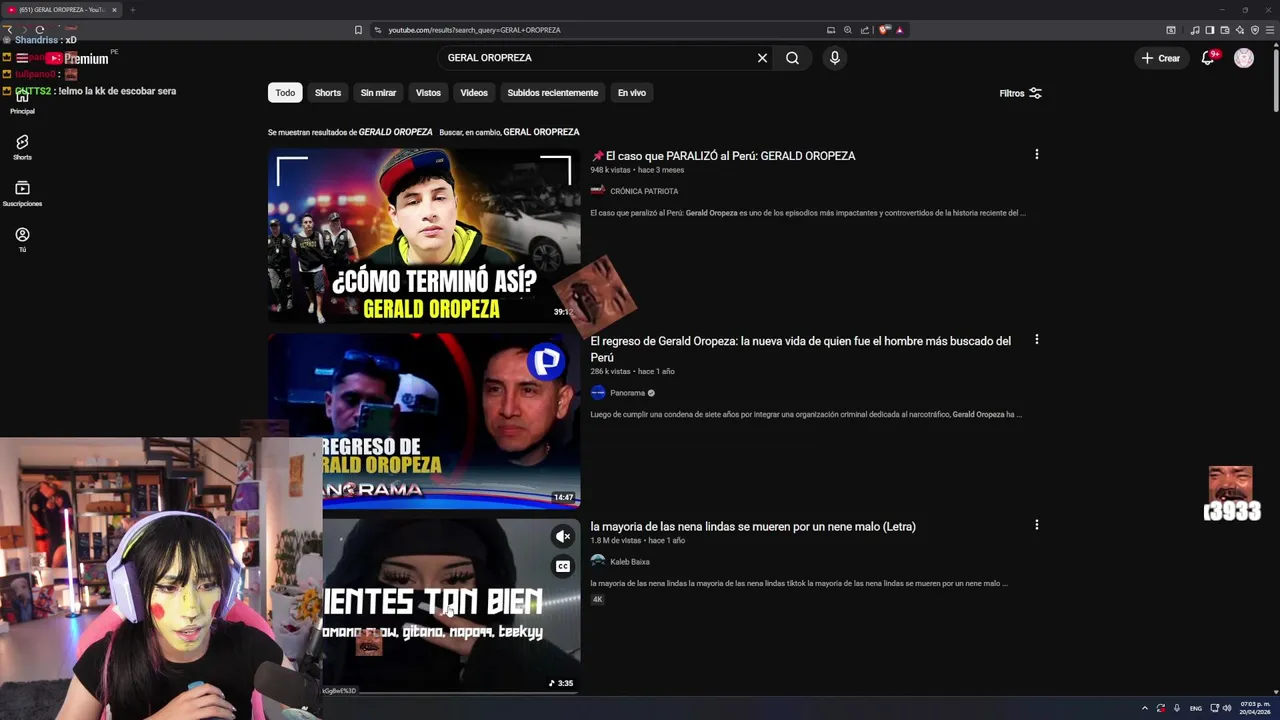Screen dimensions: 1280x720
Task: Open Suscripciones in the sidebar
Action: [22, 194]
